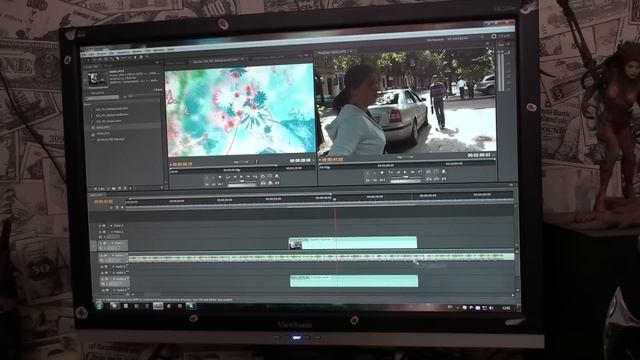Play the clip in the Source monitor
The image size is (640, 360).
[x=241, y=176]
